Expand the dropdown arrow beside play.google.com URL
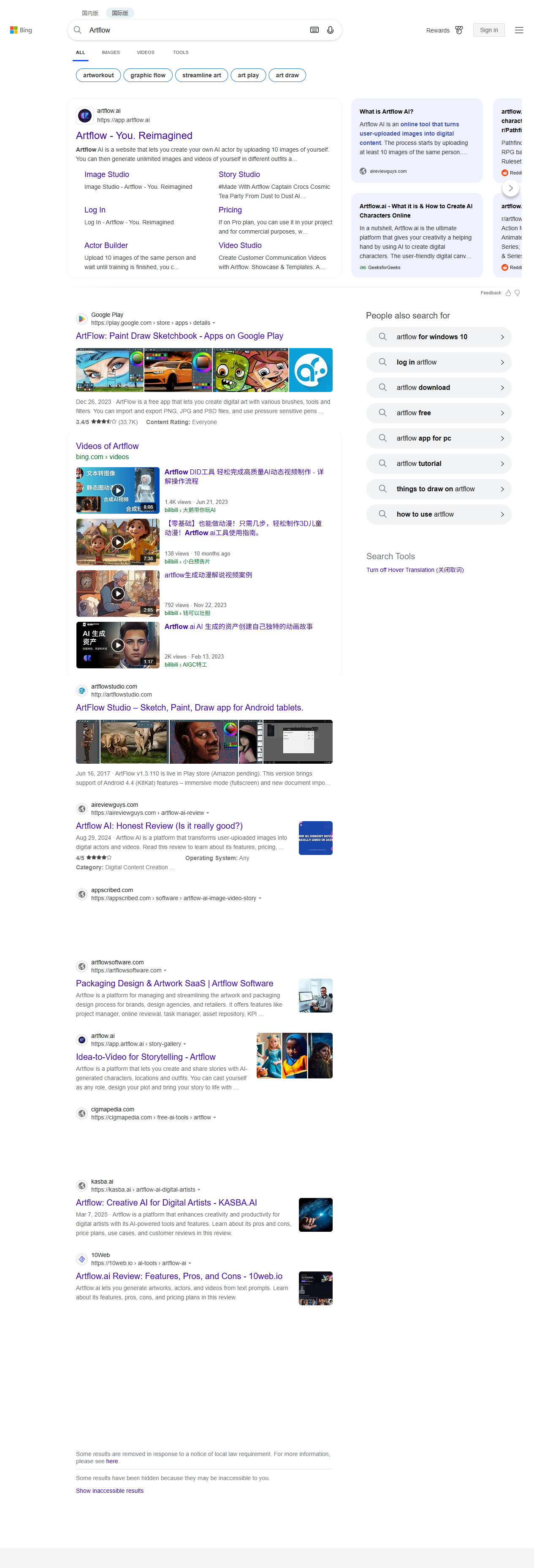This screenshot has height=1568, width=534. (x=214, y=323)
